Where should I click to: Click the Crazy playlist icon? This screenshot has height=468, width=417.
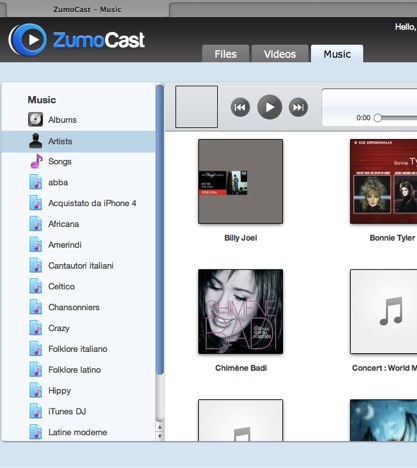[x=36, y=328]
